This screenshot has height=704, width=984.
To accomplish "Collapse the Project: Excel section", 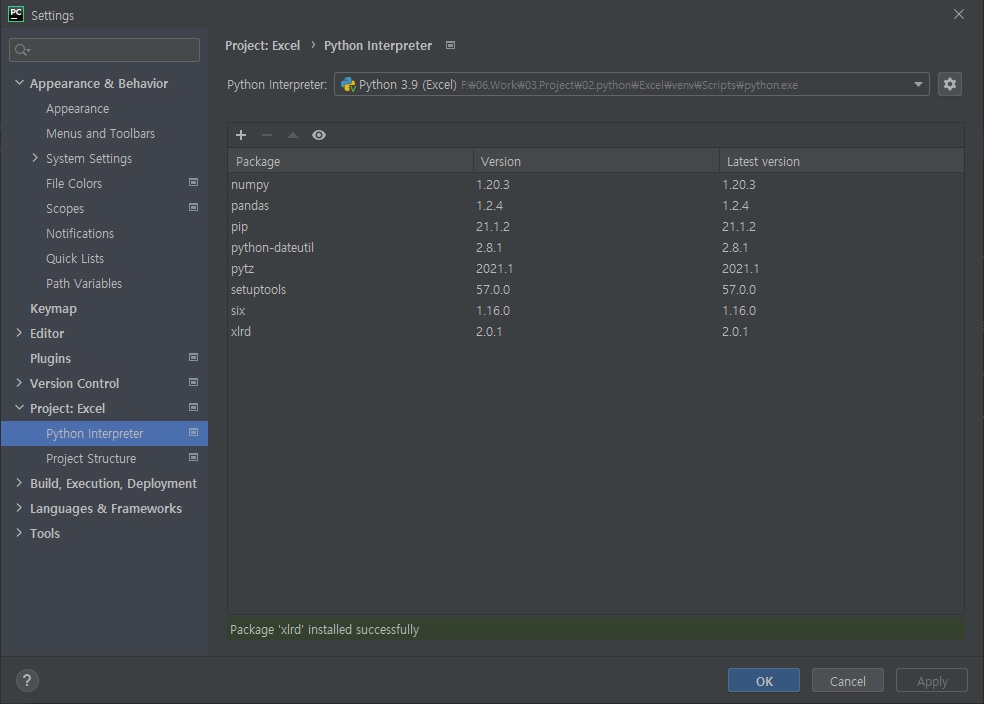I will [x=19, y=408].
